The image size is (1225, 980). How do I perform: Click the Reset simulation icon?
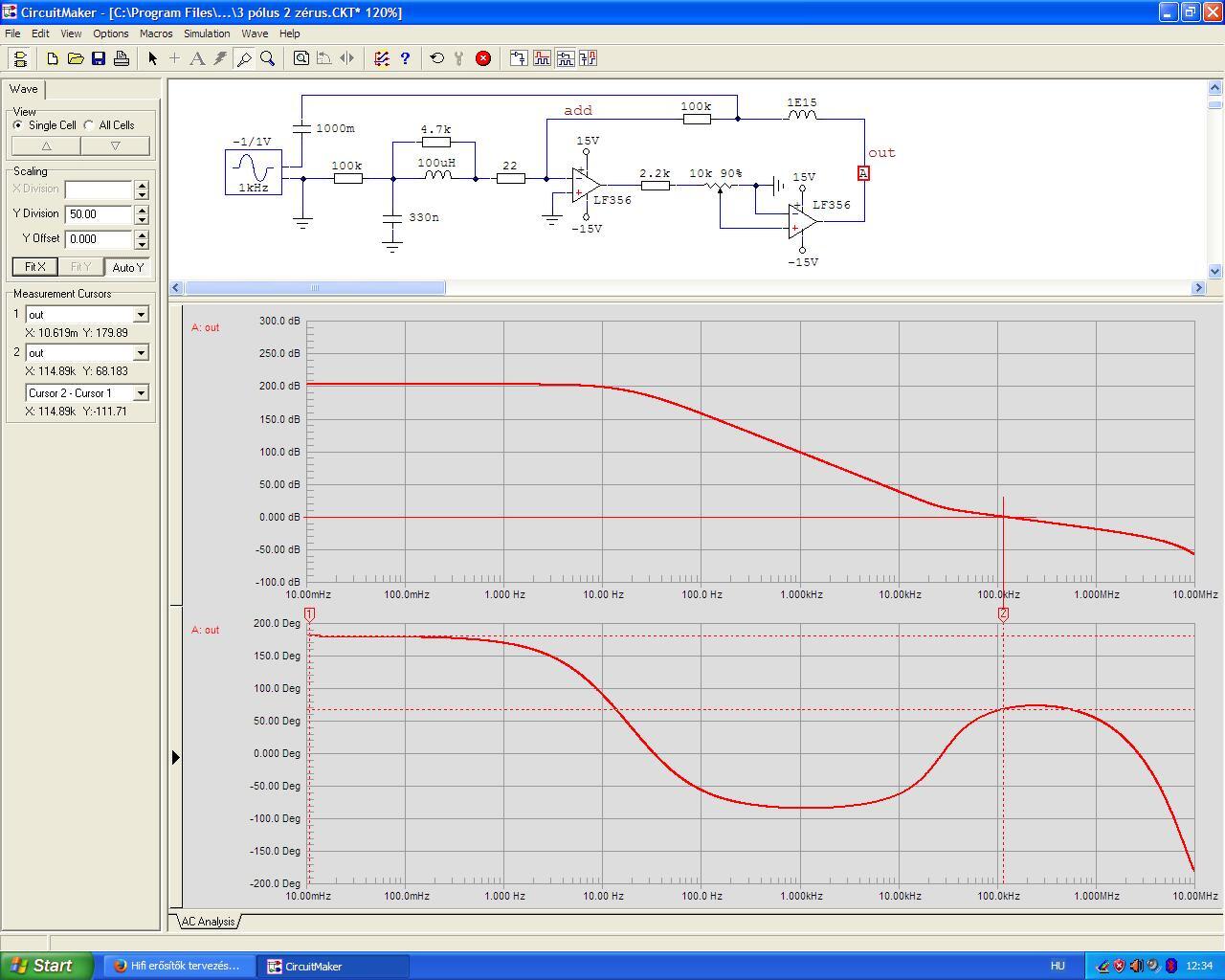click(x=437, y=58)
